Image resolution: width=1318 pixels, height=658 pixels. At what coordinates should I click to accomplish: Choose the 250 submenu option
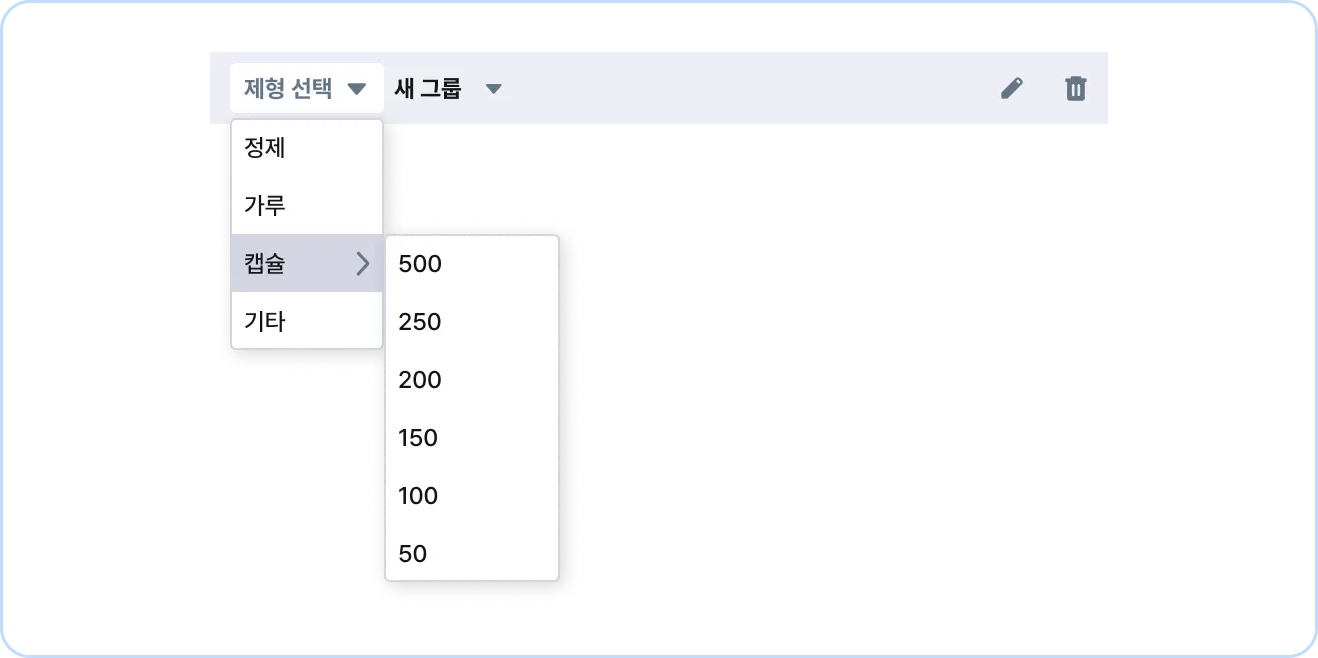coord(472,322)
